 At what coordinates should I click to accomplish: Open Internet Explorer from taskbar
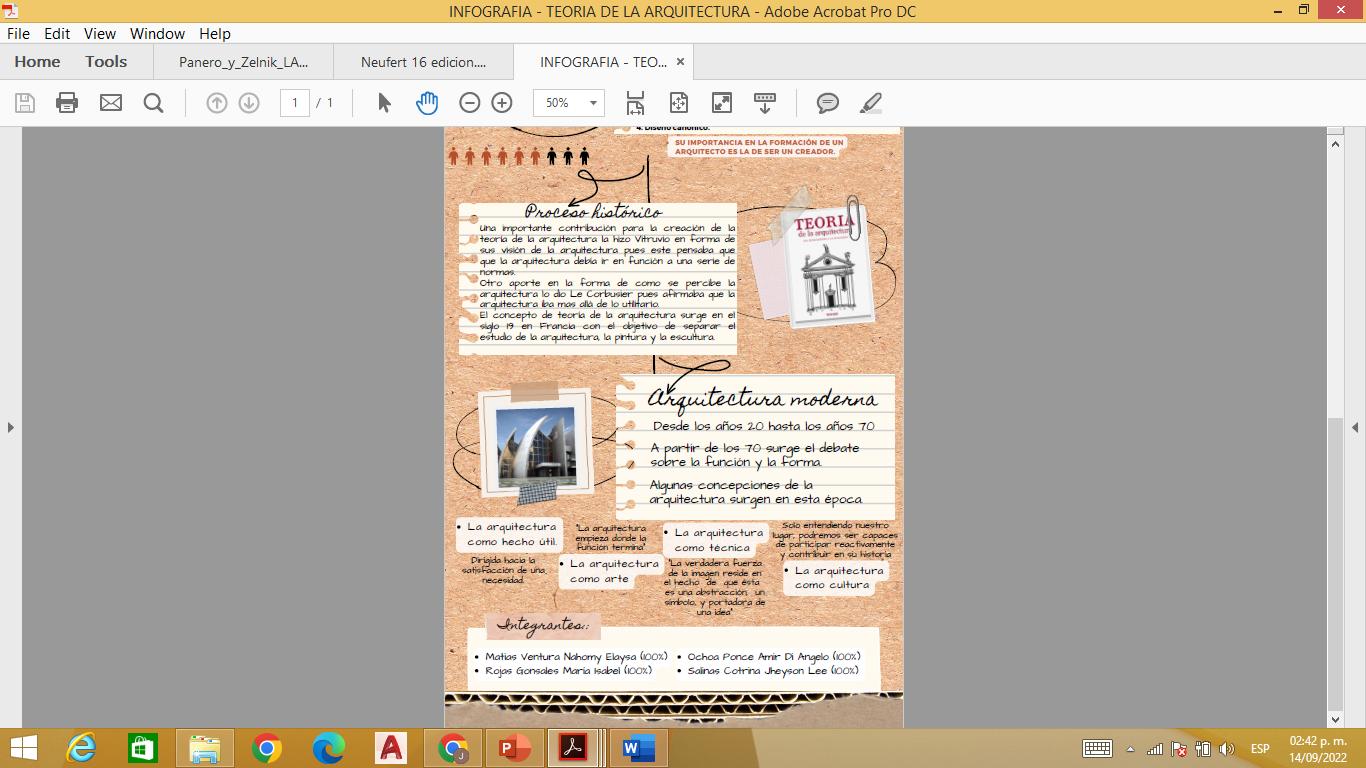point(81,748)
